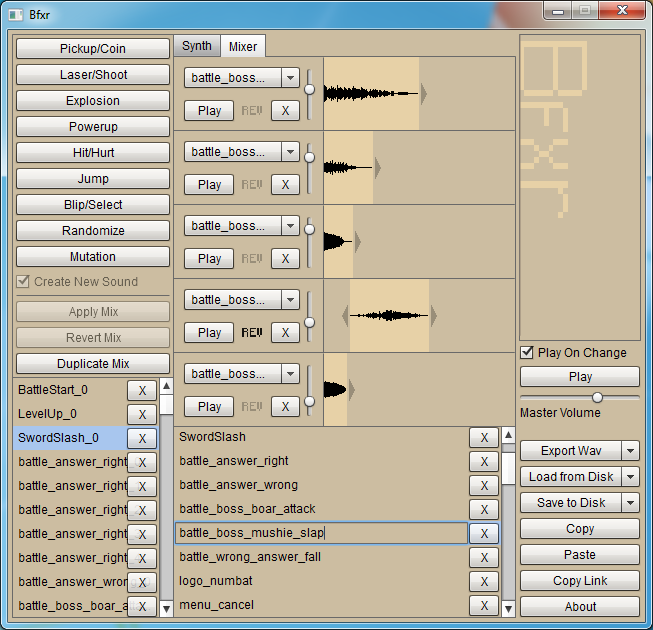Toggle reverse (REV) on third mixer track
Screen dimensions: 653x630
[x=252, y=259]
